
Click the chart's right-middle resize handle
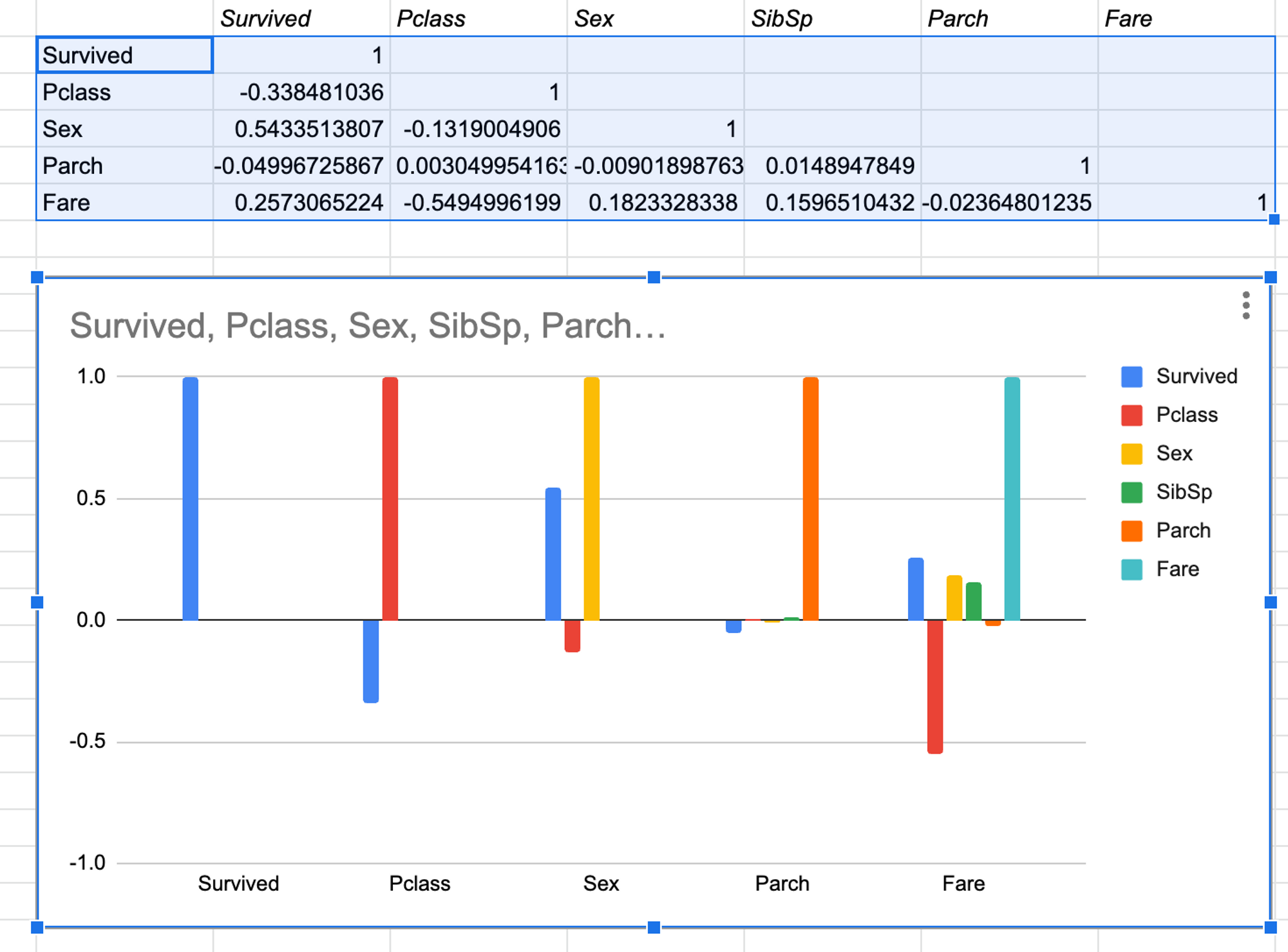1270,602
